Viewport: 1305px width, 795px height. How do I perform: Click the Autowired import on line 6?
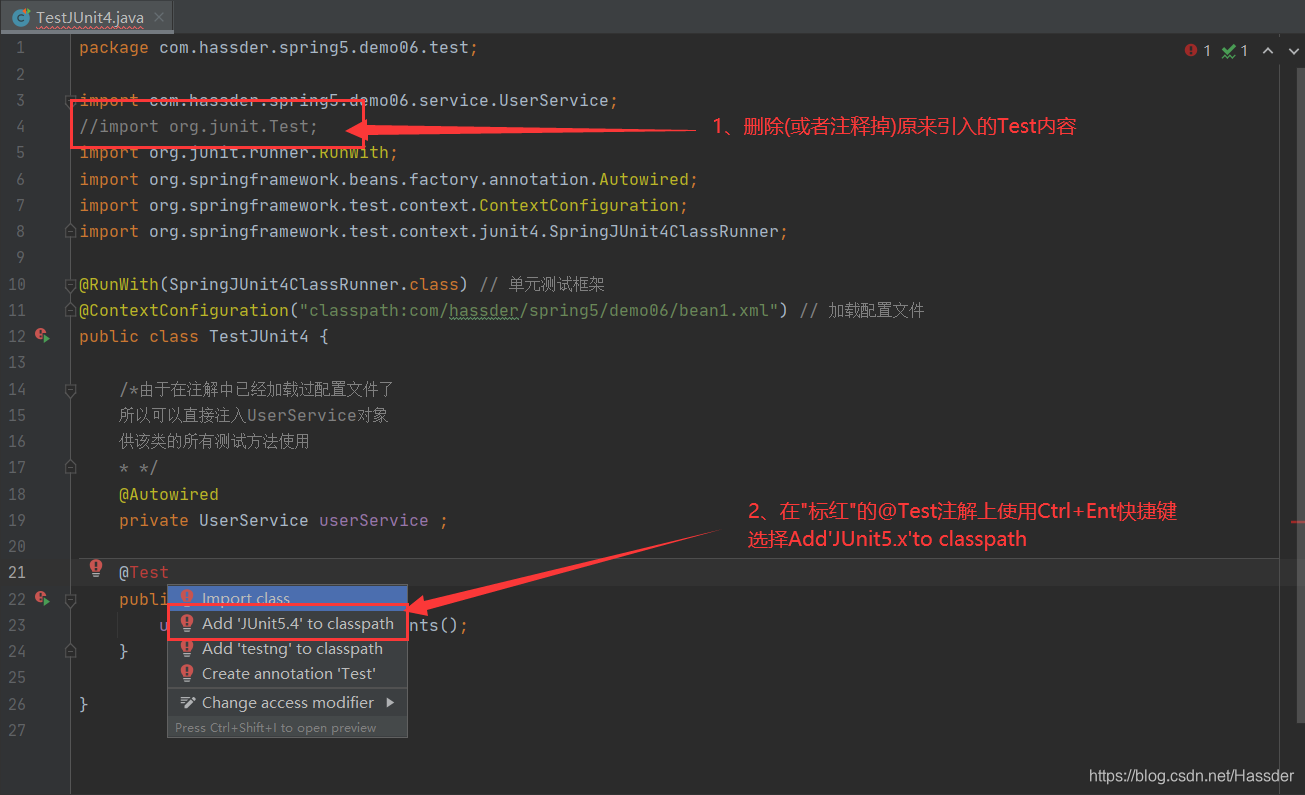tap(388, 179)
